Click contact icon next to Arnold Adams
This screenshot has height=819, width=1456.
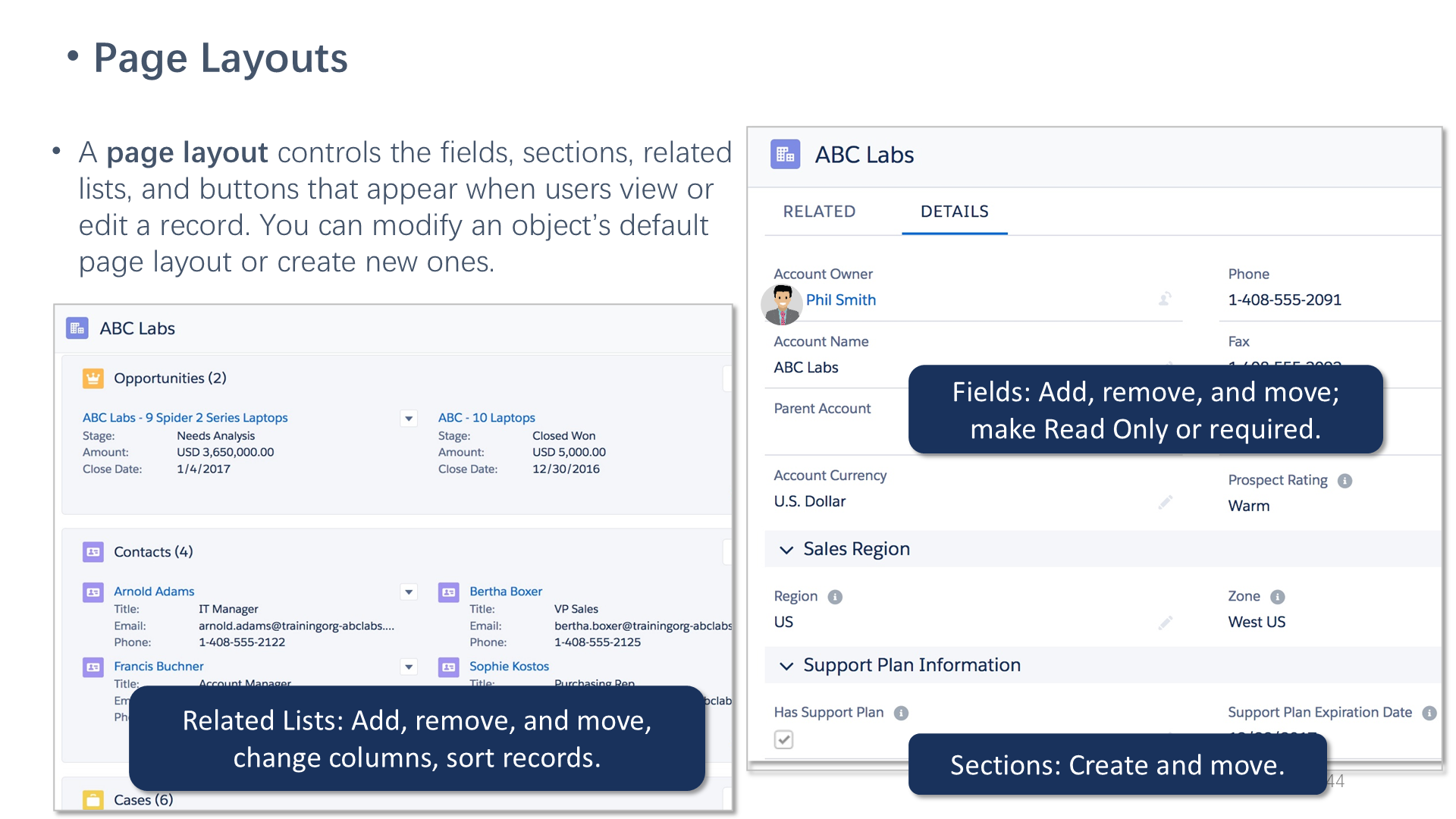(x=93, y=592)
